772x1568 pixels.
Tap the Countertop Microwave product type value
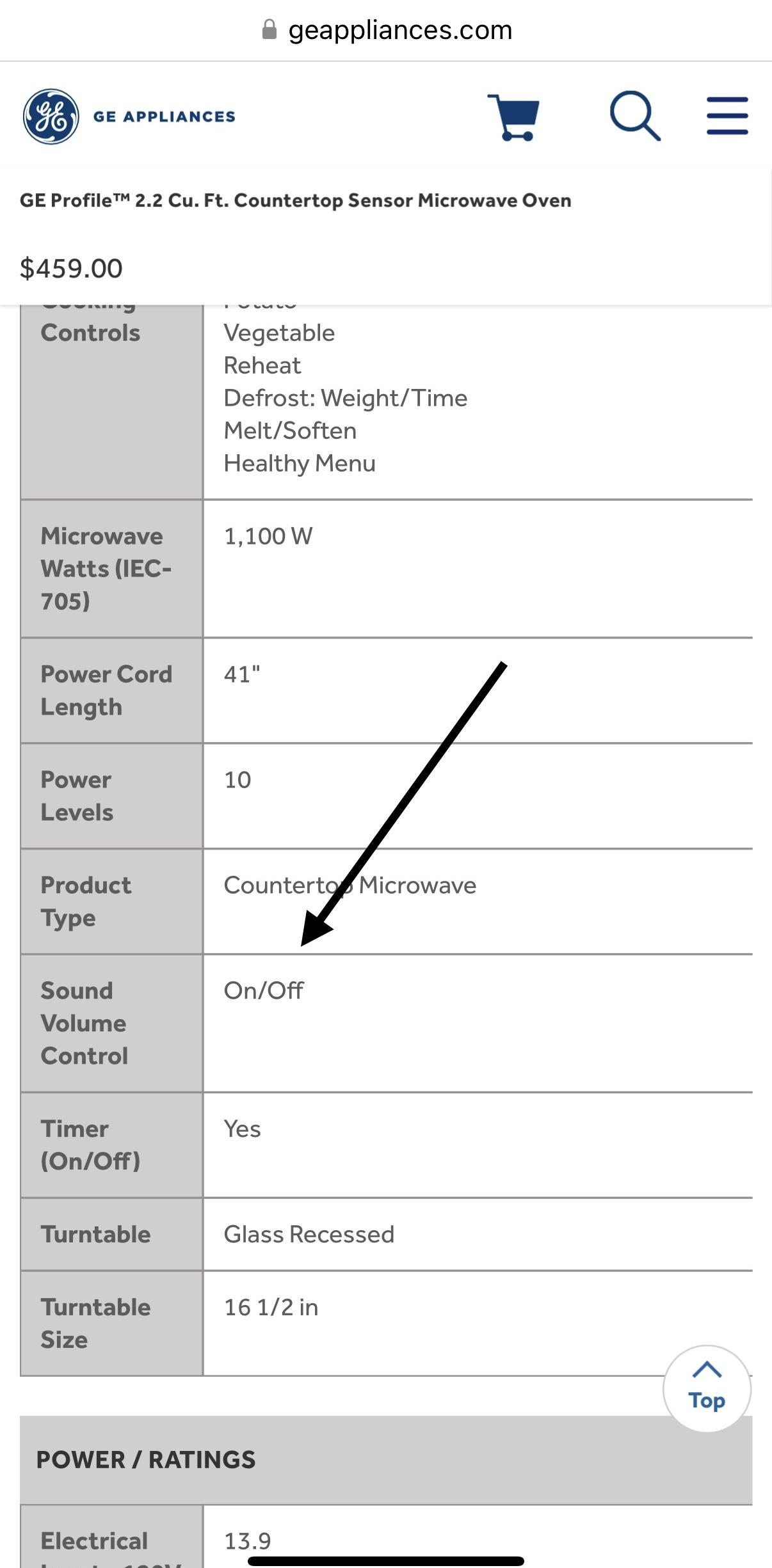tap(350, 885)
